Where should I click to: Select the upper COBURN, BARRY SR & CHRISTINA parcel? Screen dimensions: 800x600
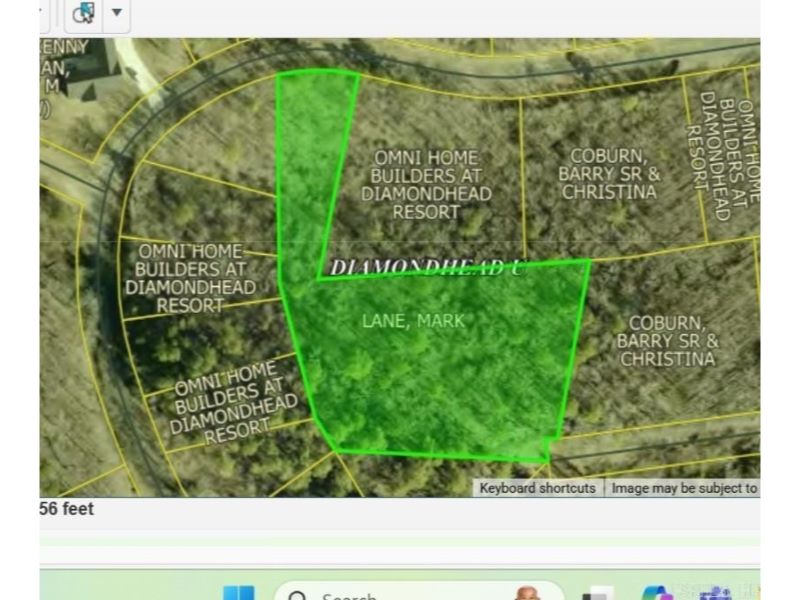click(x=610, y=173)
